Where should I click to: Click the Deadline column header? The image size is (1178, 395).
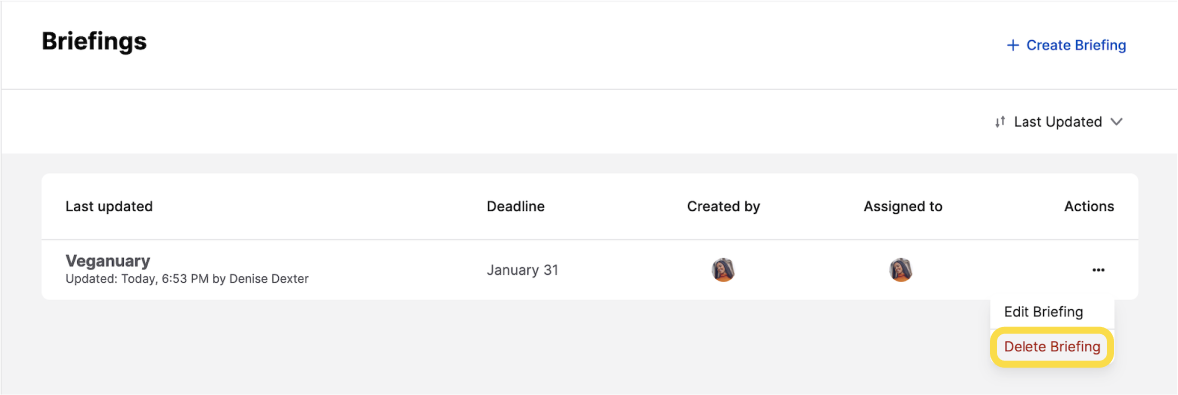tap(515, 207)
